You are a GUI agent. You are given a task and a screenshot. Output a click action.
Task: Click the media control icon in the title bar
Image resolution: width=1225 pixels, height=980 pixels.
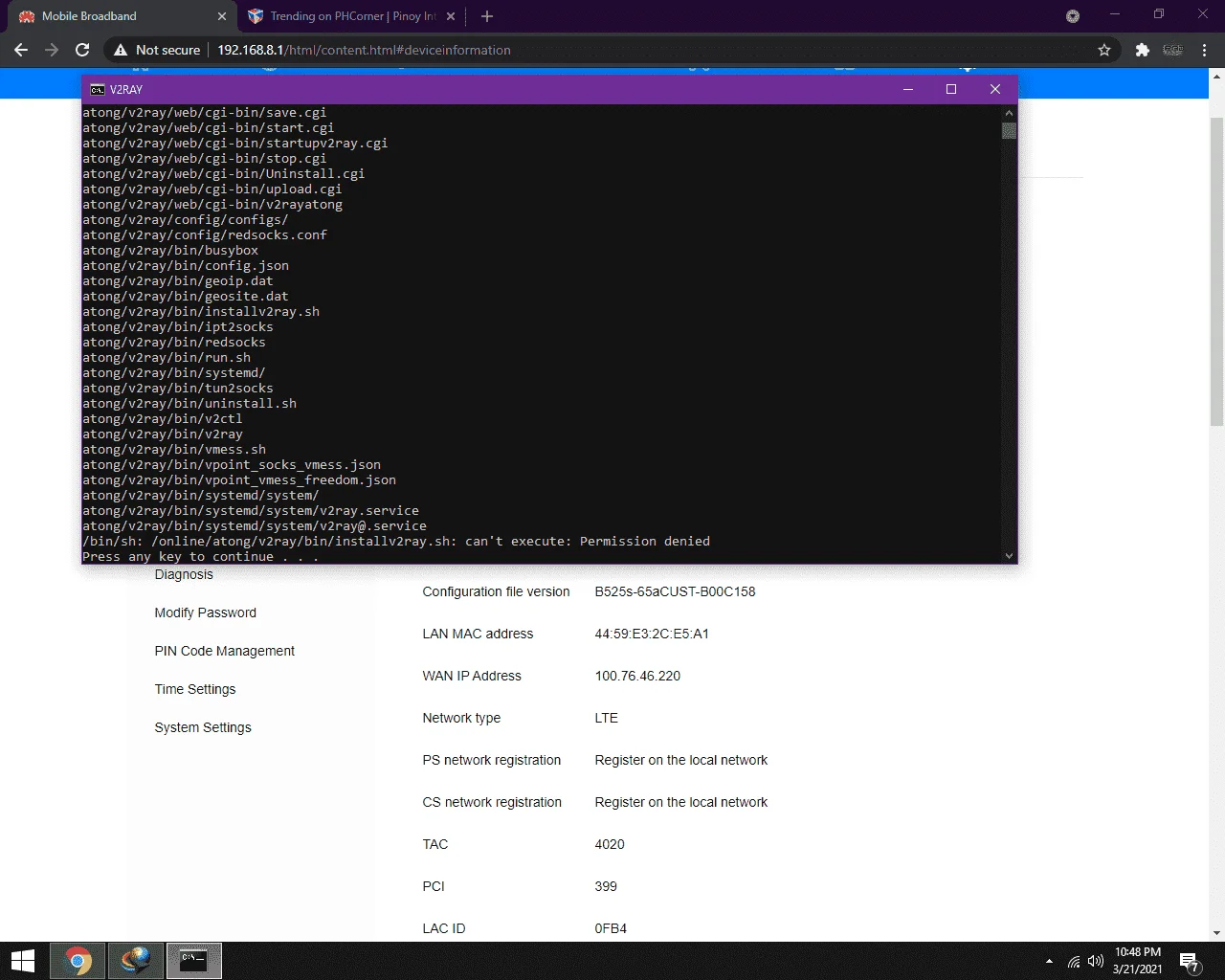1073,16
